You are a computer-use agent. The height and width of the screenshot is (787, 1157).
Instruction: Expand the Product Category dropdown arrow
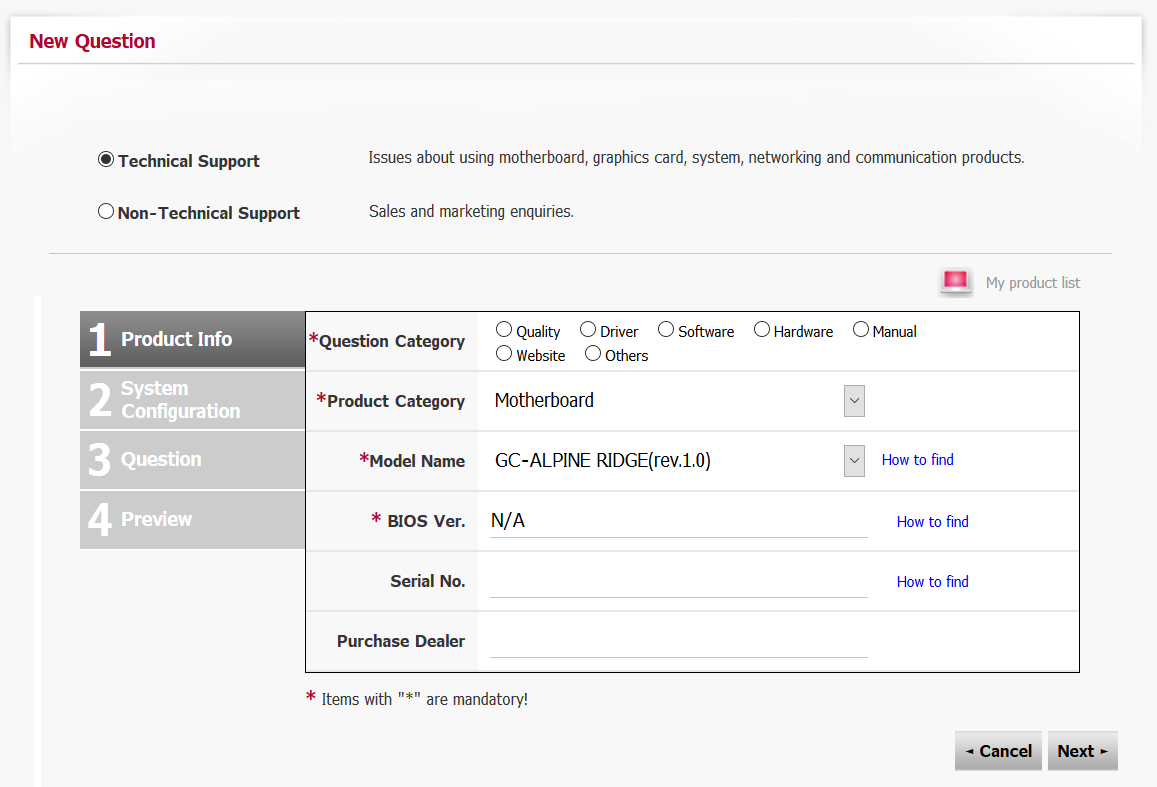tap(854, 401)
